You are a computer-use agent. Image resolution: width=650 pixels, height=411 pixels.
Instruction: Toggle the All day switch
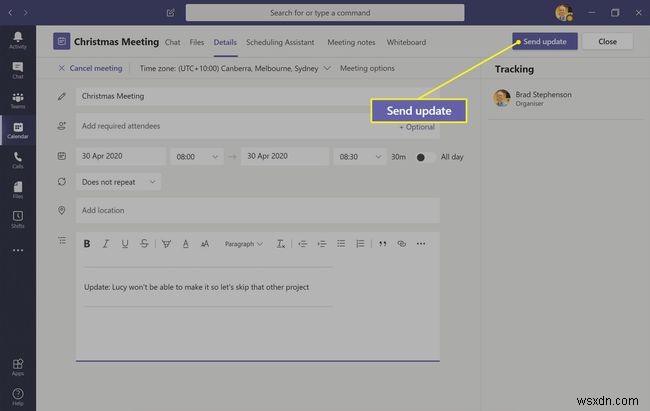point(425,157)
